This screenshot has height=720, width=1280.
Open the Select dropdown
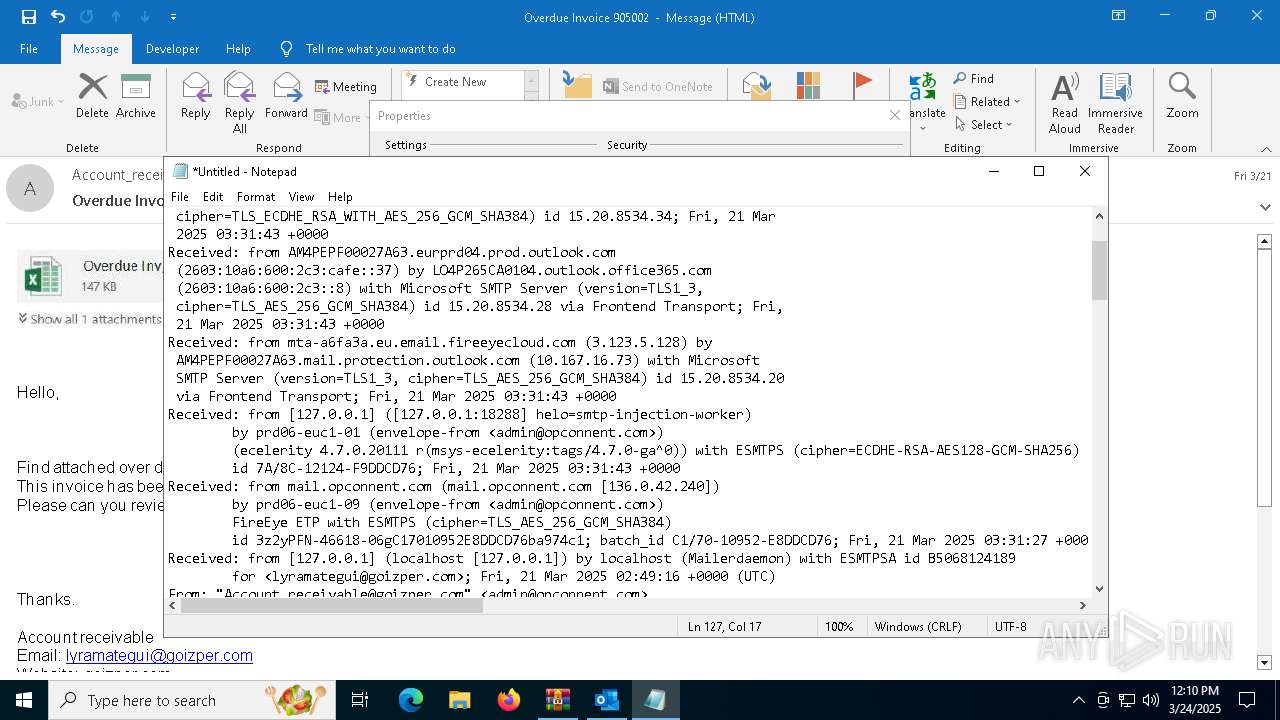(x=983, y=125)
